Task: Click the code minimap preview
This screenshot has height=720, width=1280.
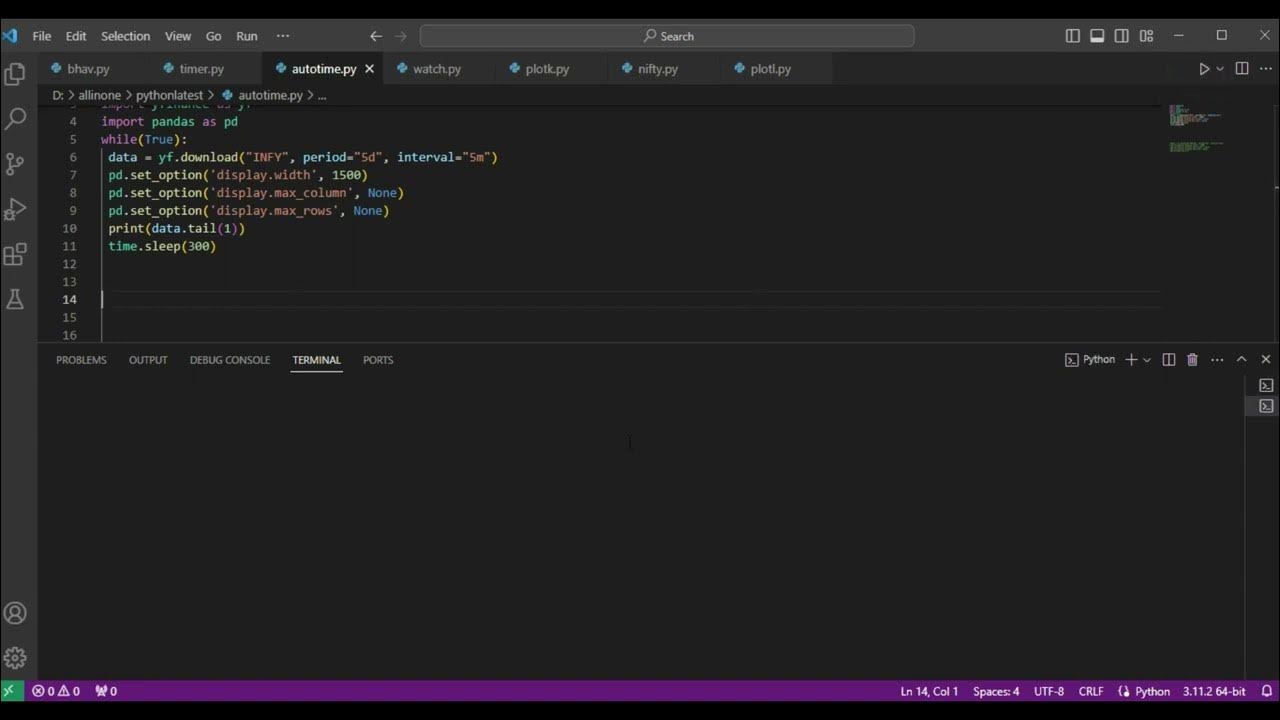Action: (x=1197, y=128)
